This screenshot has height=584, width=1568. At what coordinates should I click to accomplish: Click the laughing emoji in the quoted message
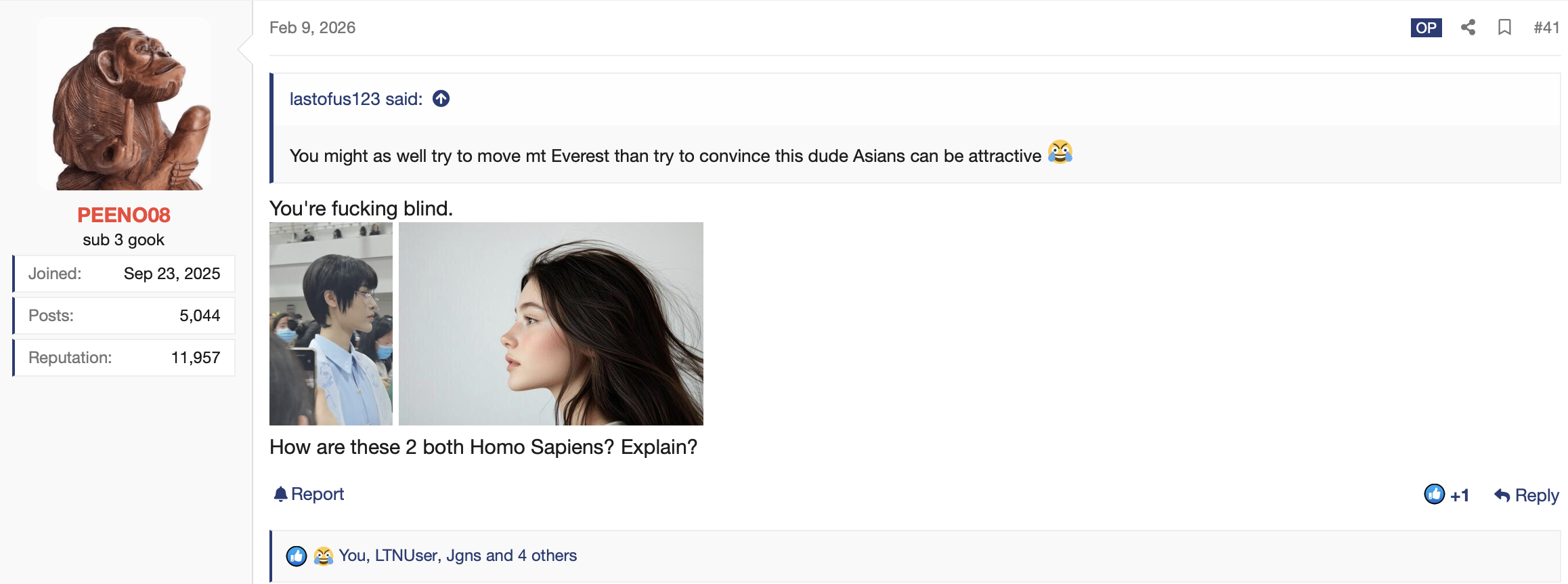coord(1060,152)
